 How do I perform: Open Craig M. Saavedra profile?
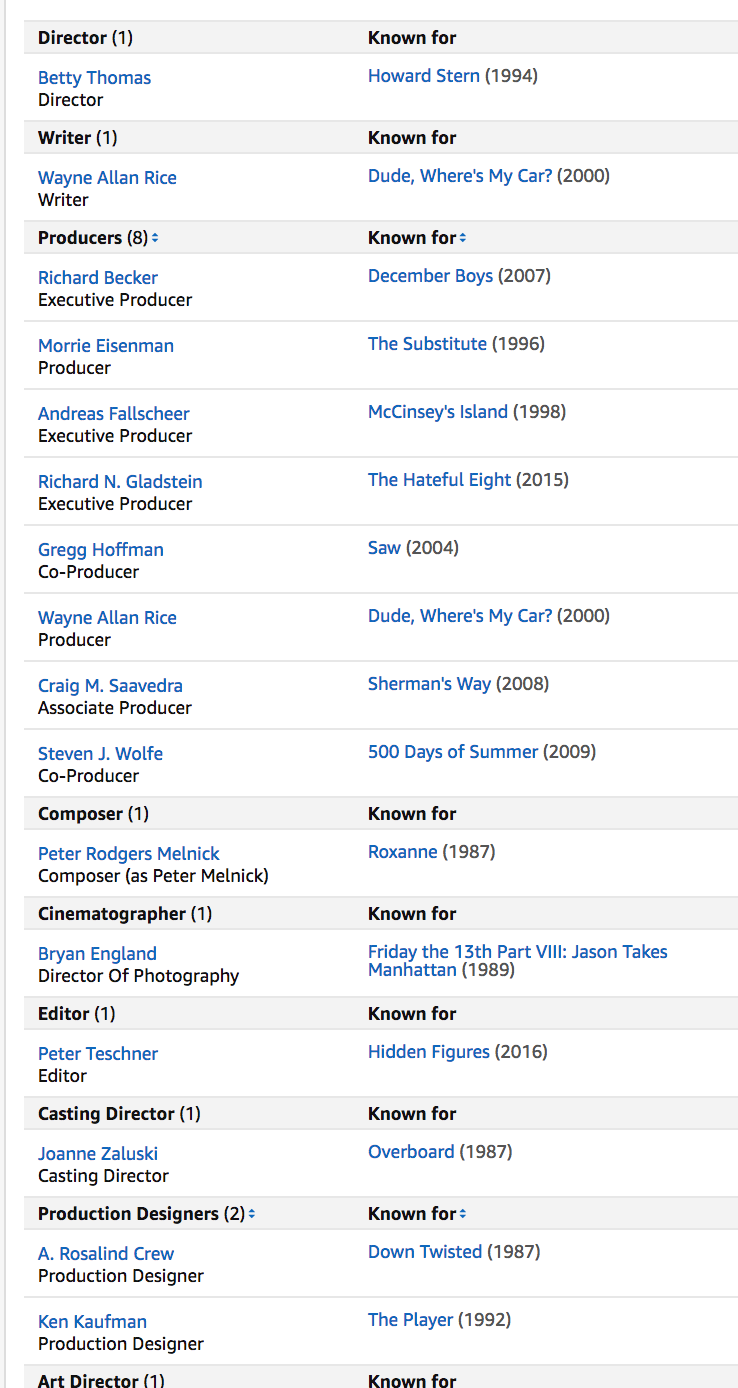(x=110, y=686)
